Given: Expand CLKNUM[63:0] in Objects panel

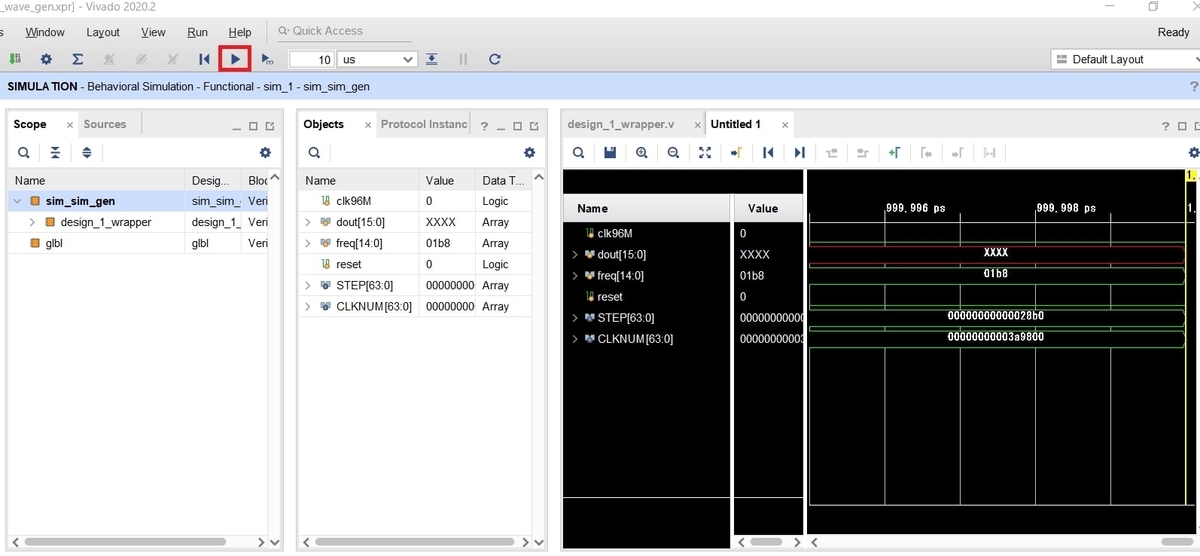Looking at the screenshot, I should (x=309, y=306).
